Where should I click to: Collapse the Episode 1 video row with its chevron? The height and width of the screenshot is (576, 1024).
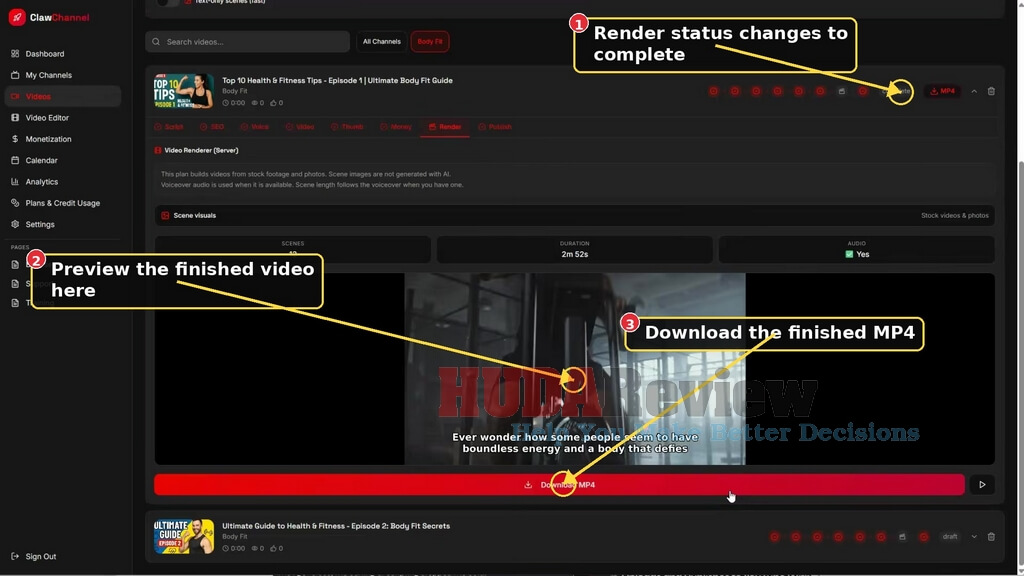[974, 91]
